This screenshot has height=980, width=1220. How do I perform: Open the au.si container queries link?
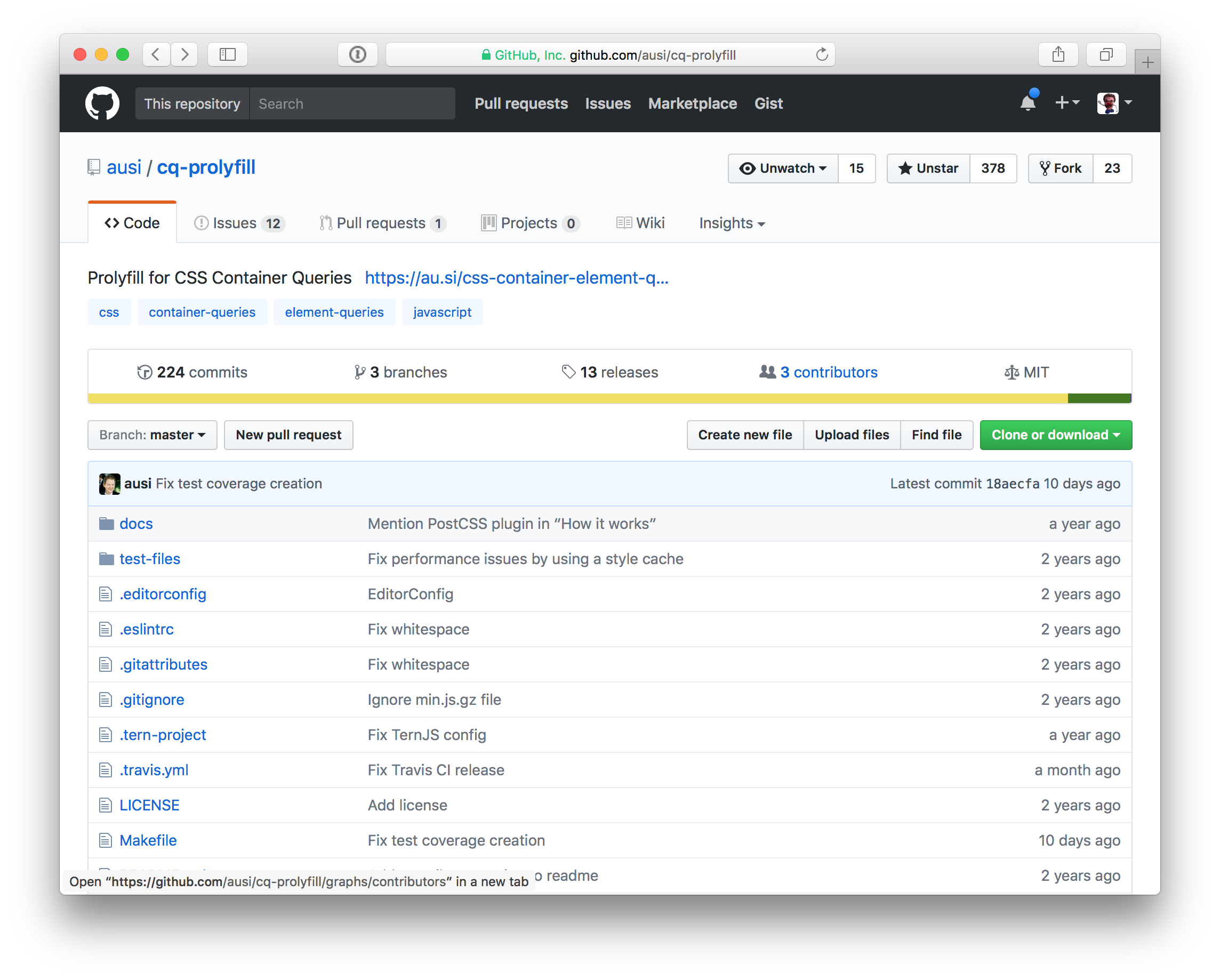point(517,277)
